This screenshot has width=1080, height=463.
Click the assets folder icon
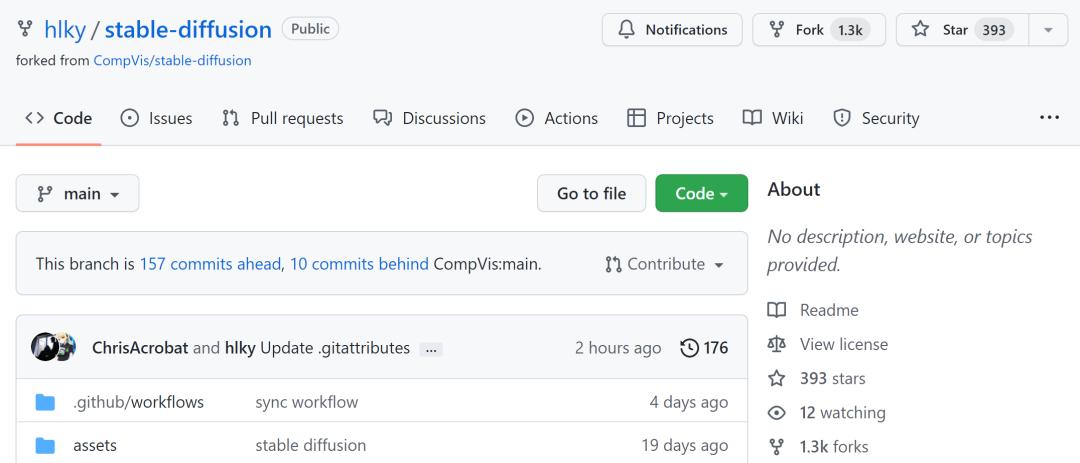[45, 445]
